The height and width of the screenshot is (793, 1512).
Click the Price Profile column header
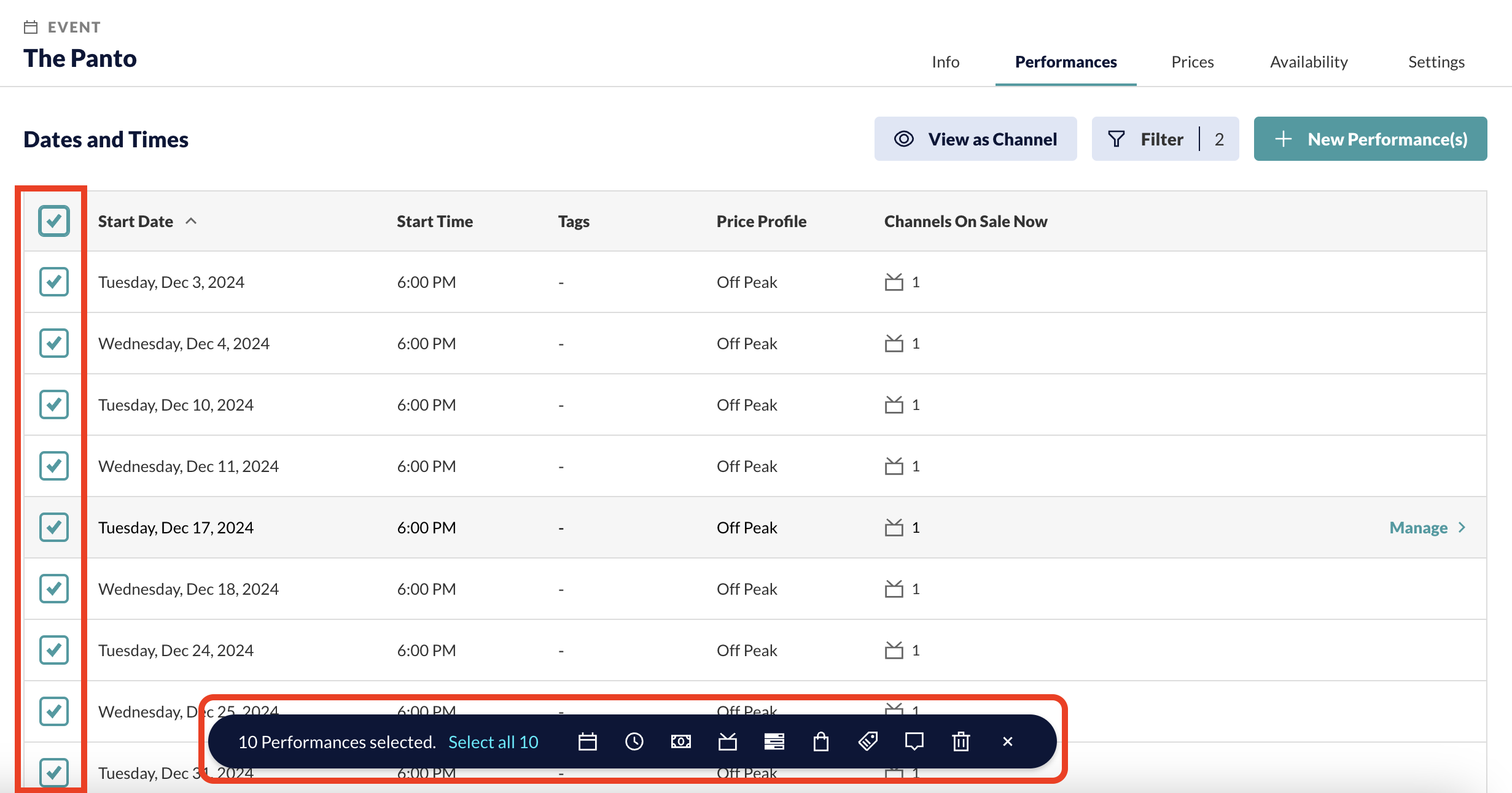click(x=762, y=221)
